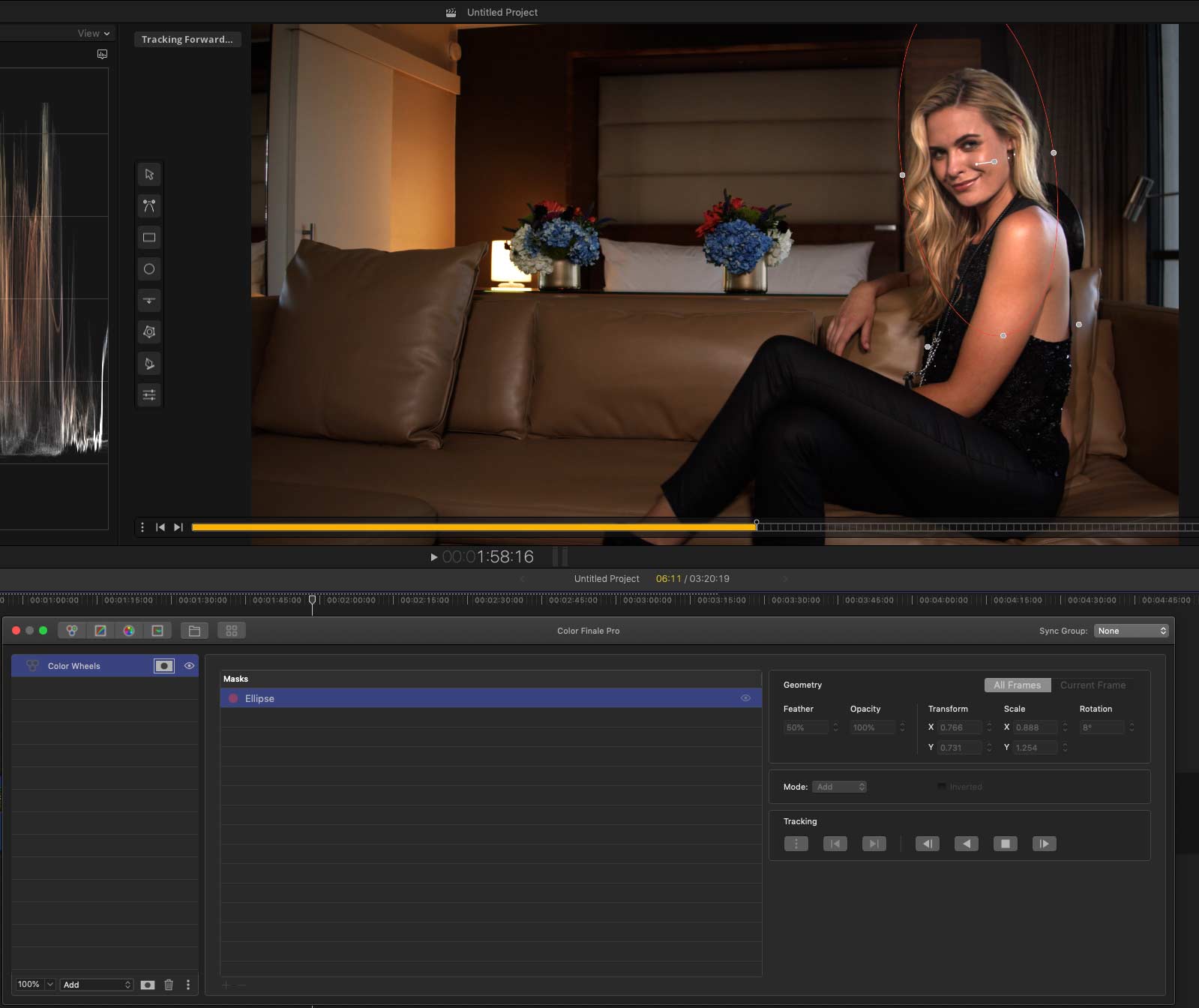Viewport: 1199px width, 1008px height.
Task: Select the Ellipse mask row
Action: [x=491, y=698]
